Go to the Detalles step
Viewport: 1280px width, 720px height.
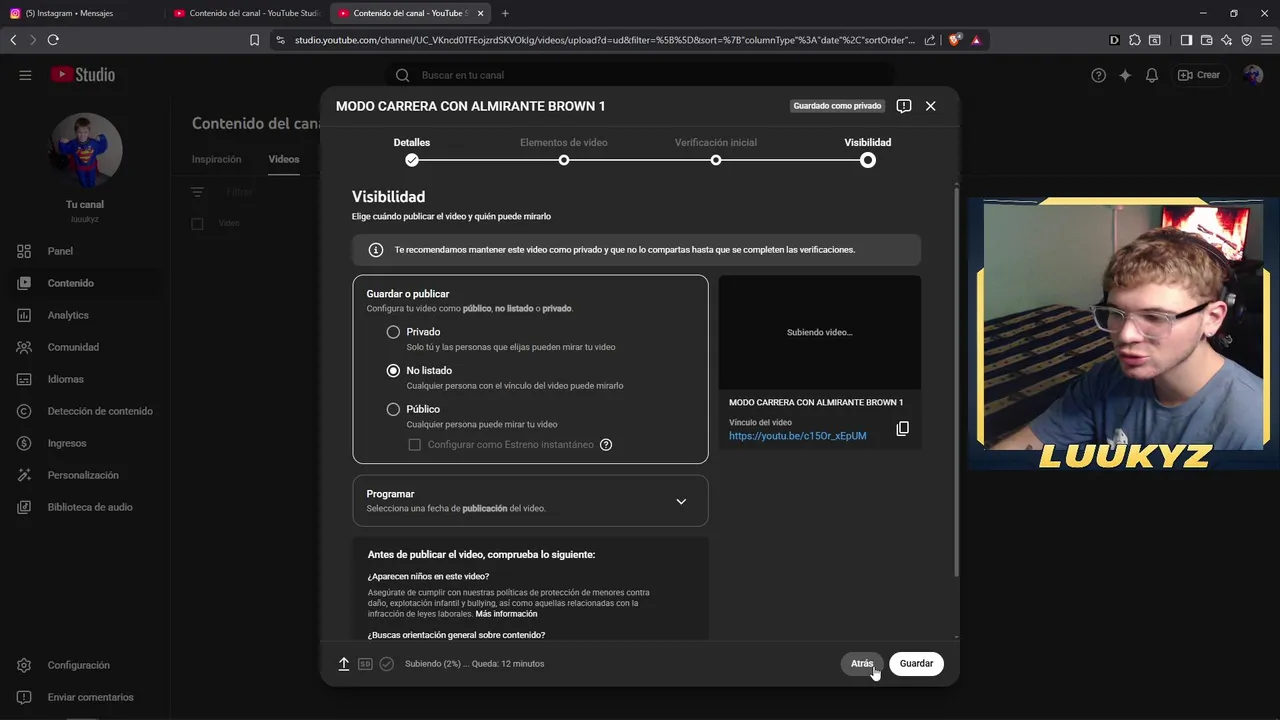tap(412, 151)
